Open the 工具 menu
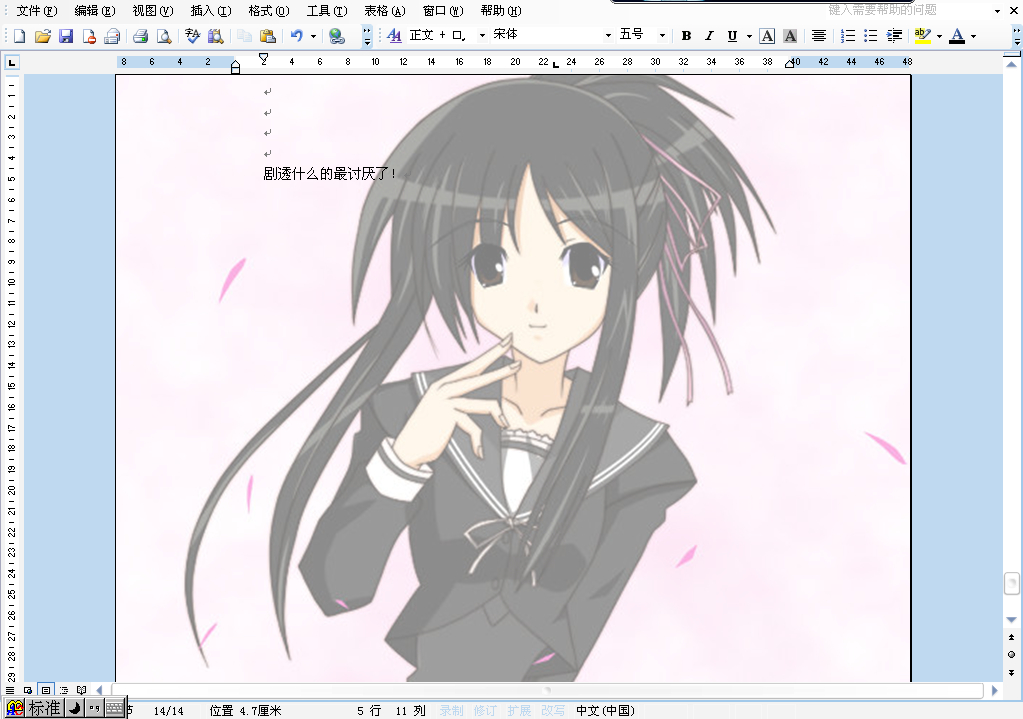1023x719 pixels. click(x=327, y=10)
